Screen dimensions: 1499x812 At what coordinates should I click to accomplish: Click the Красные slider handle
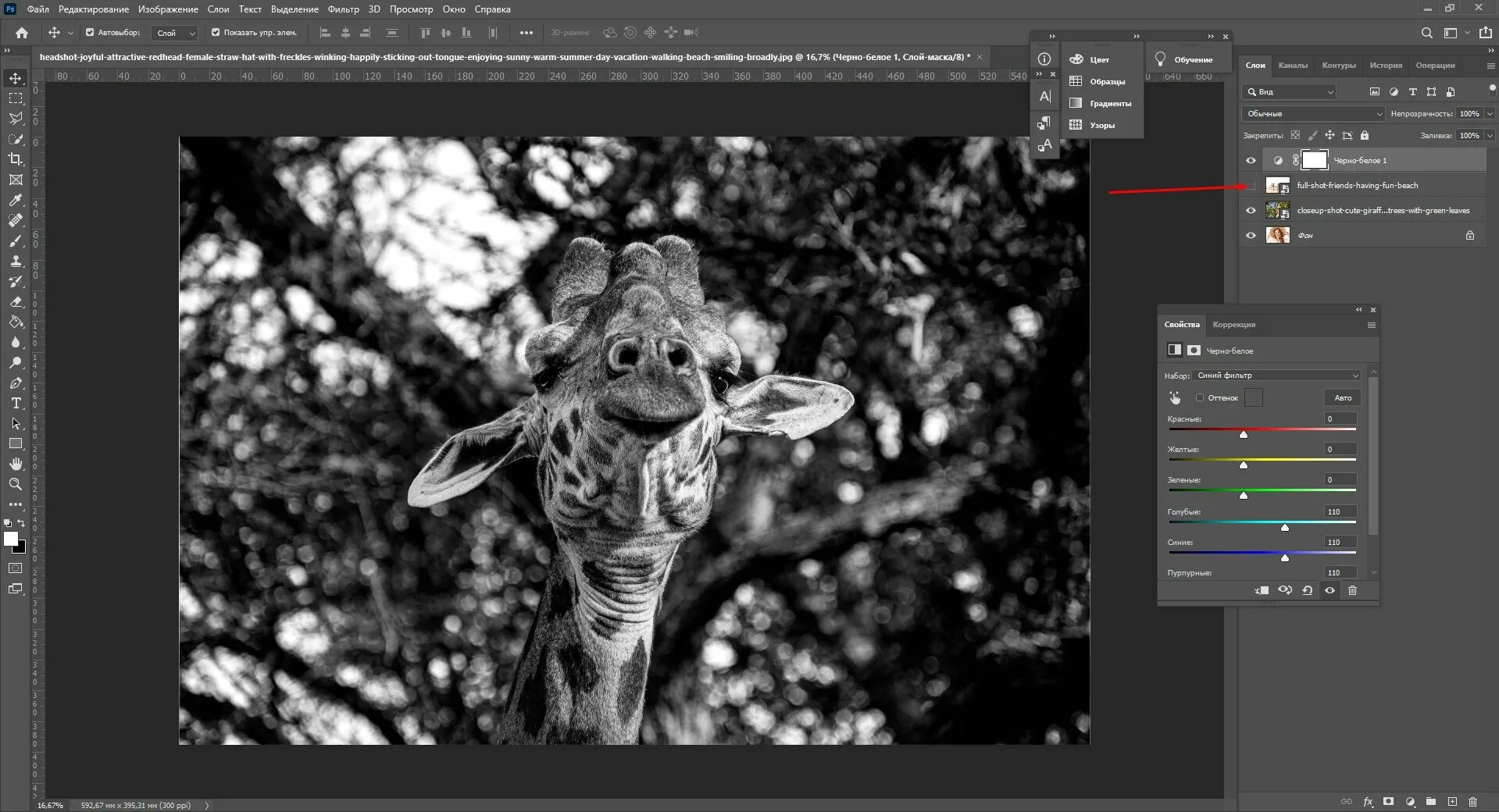click(1244, 434)
